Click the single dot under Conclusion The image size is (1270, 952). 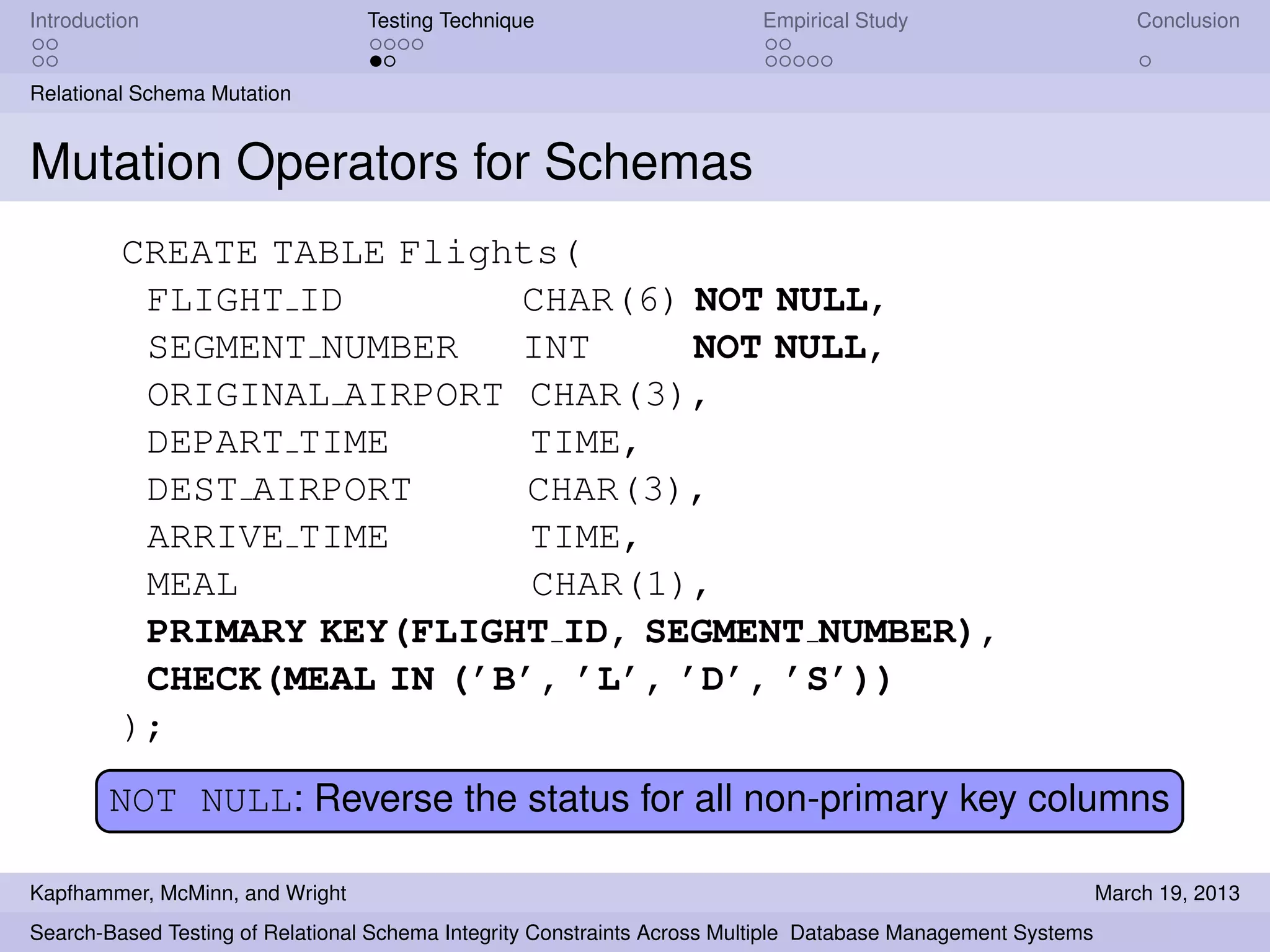[x=1145, y=61]
